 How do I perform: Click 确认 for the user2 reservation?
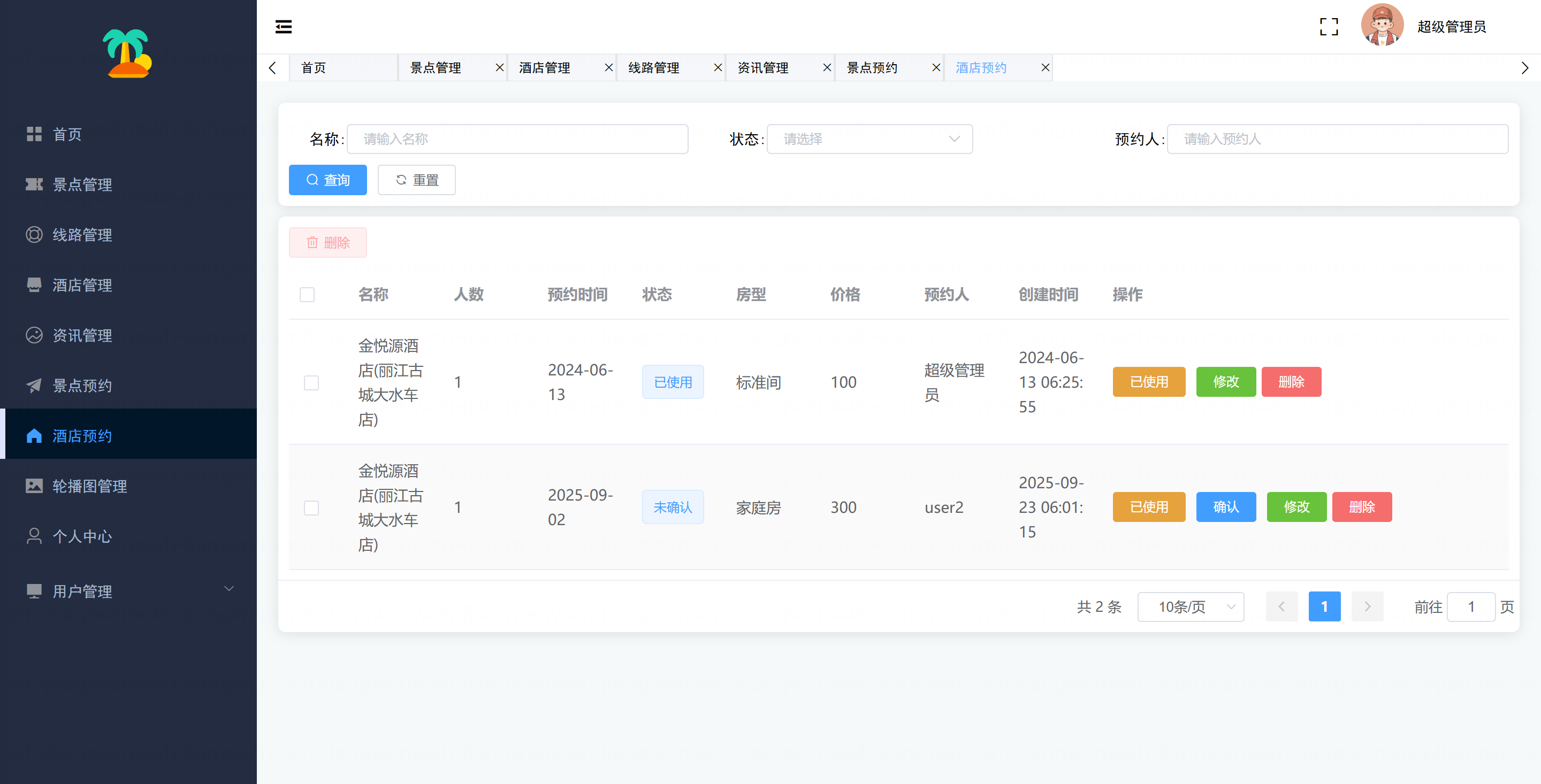(x=1225, y=507)
